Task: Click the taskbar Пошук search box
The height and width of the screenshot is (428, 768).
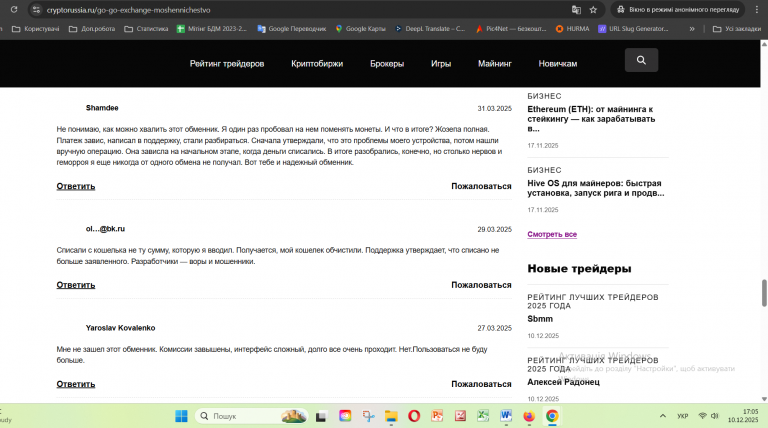Action: pos(252,416)
